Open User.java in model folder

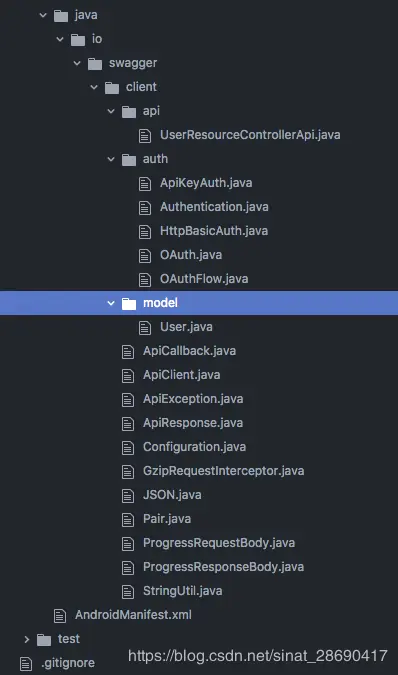pyautogui.click(x=186, y=327)
